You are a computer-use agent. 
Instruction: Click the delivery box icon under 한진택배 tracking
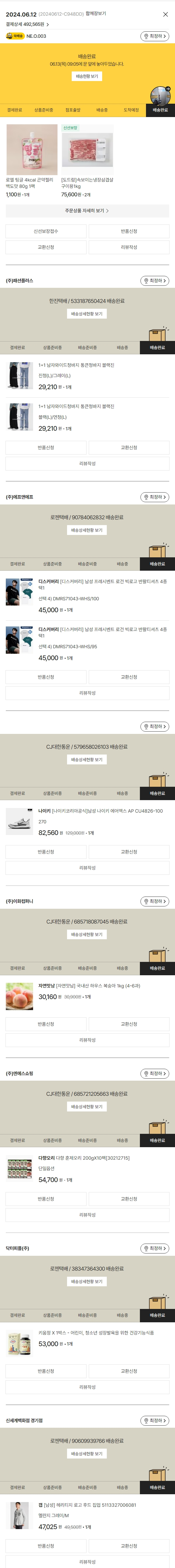pyautogui.click(x=157, y=334)
